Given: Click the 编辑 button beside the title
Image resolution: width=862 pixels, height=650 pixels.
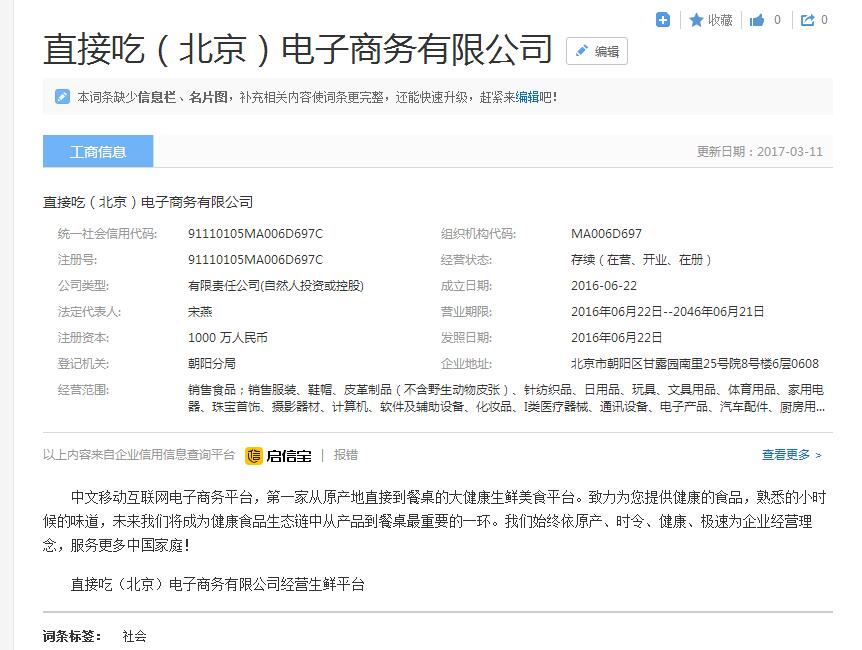Looking at the screenshot, I should pyautogui.click(x=597, y=50).
